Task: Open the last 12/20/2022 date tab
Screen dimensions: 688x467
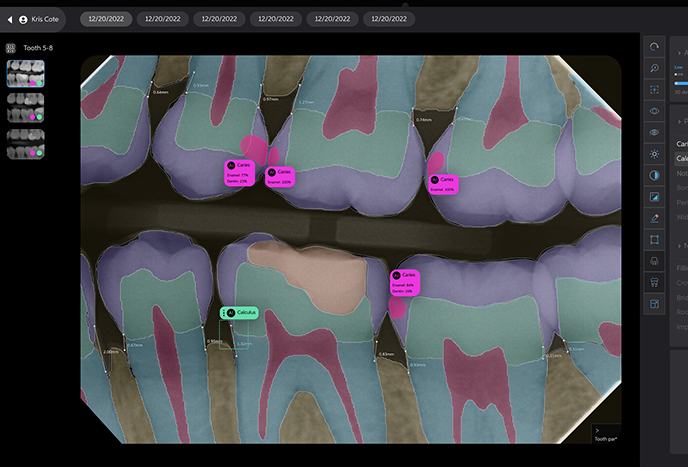Action: (x=389, y=19)
